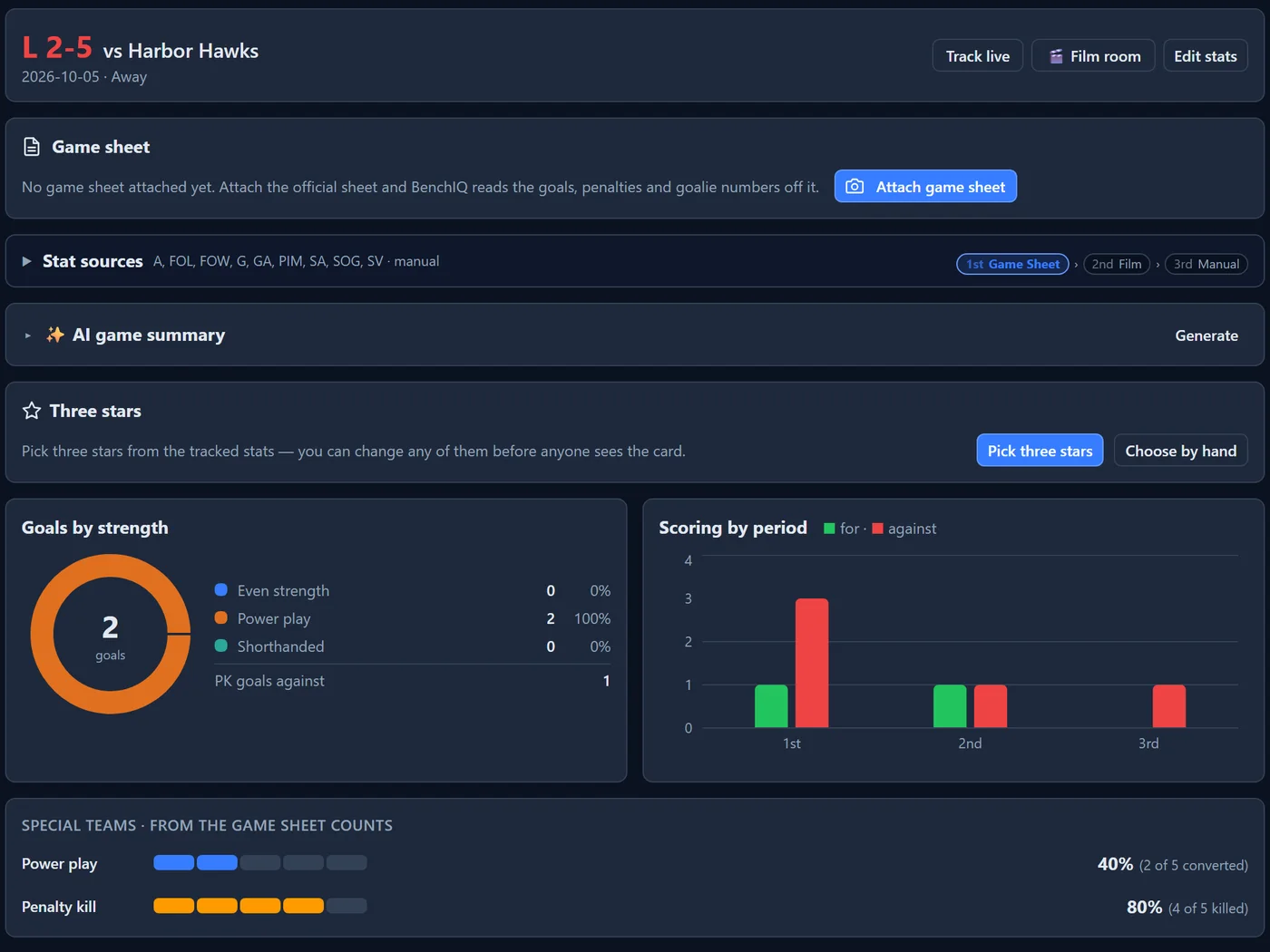Click the blue Even strength legend dot
The height and width of the screenshot is (952, 1270).
[x=220, y=589]
